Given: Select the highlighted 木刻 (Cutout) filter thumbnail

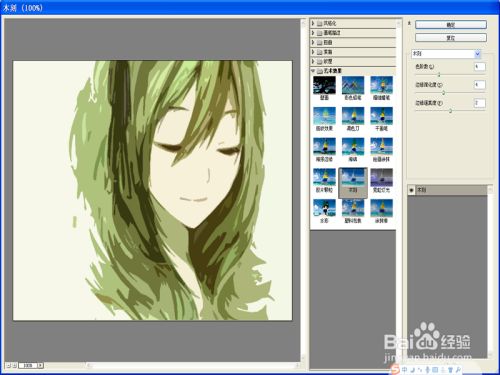Looking at the screenshot, I should (353, 183).
